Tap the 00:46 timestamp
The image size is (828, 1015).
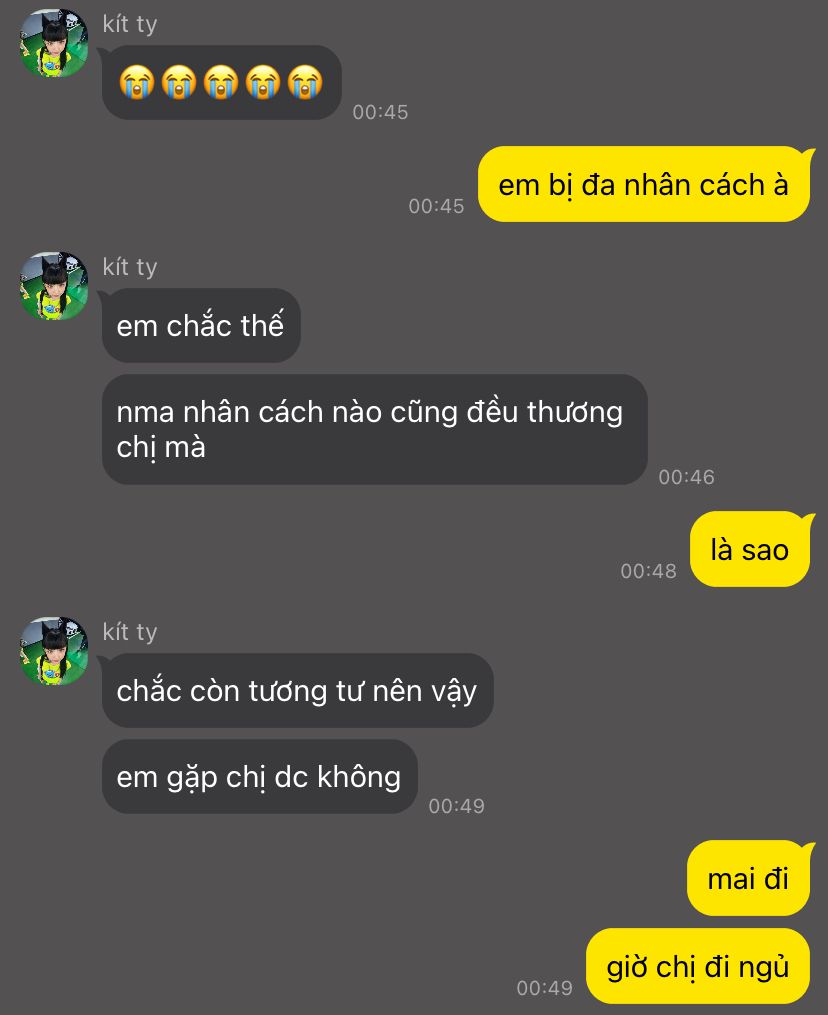(686, 477)
